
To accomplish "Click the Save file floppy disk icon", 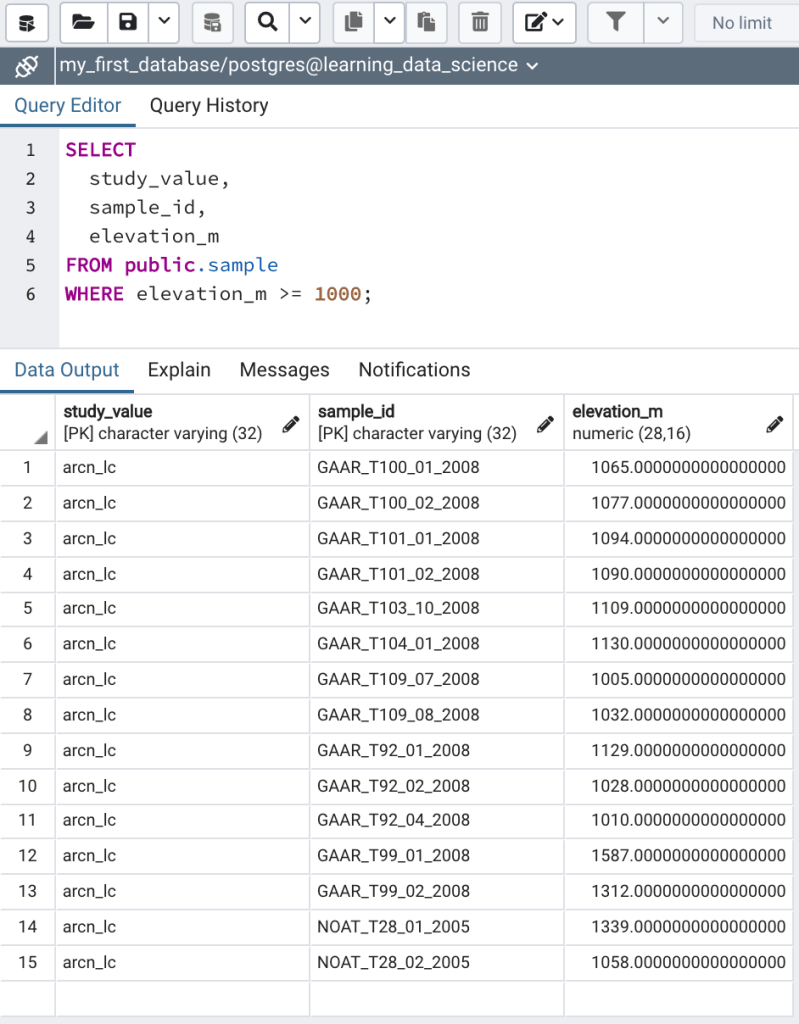I will tap(128, 22).
